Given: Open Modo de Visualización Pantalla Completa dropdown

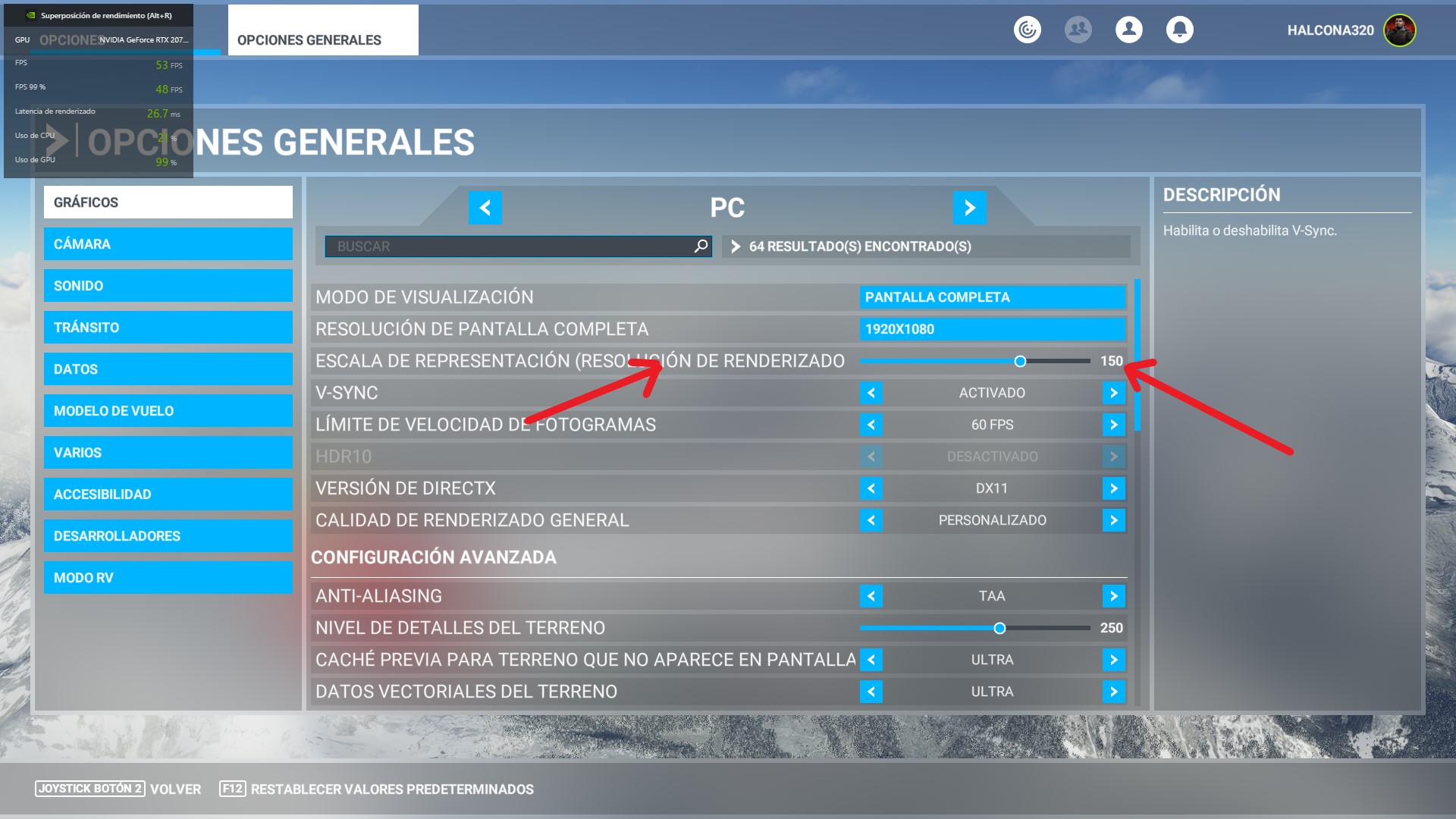Looking at the screenshot, I should (x=992, y=297).
